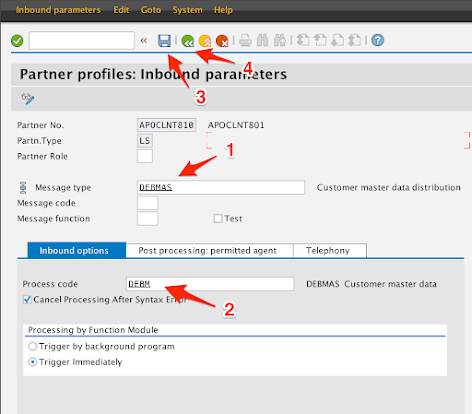Toggle the Test checkbox
472x414 pixels.
(x=218, y=219)
